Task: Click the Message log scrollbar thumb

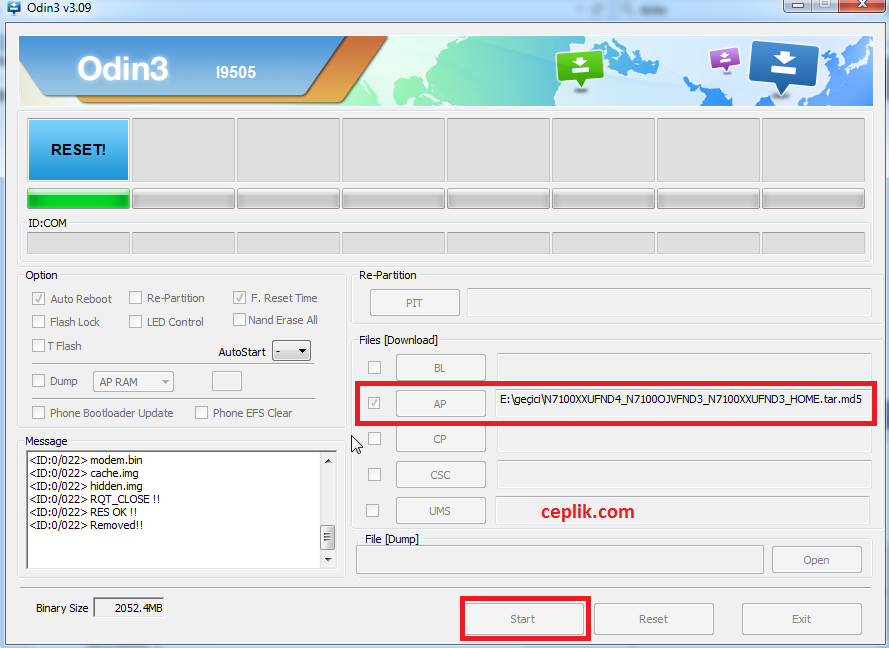Action: [x=328, y=537]
